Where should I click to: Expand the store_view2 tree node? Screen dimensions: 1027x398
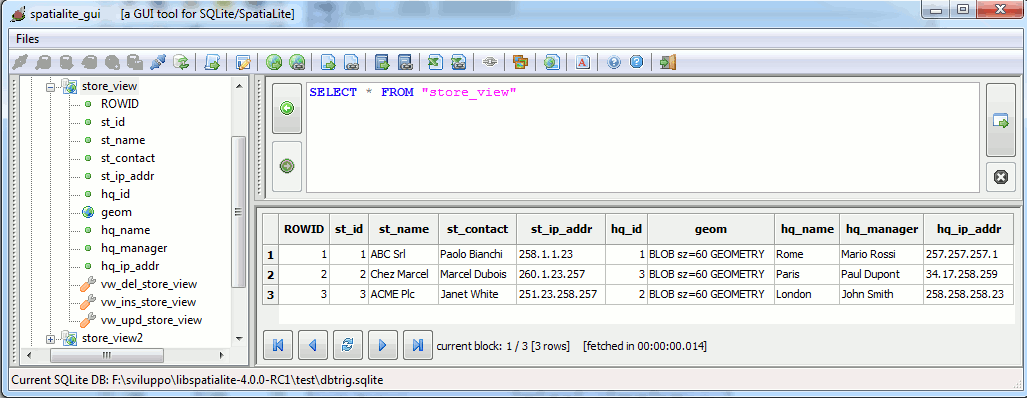pos(50,338)
